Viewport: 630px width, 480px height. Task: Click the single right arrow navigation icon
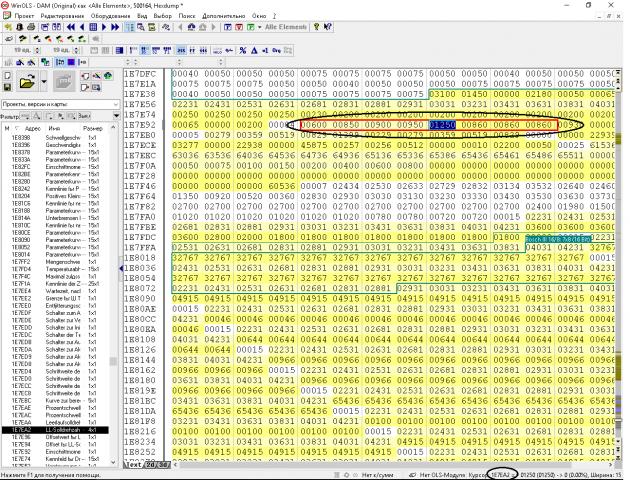coord(104,27)
